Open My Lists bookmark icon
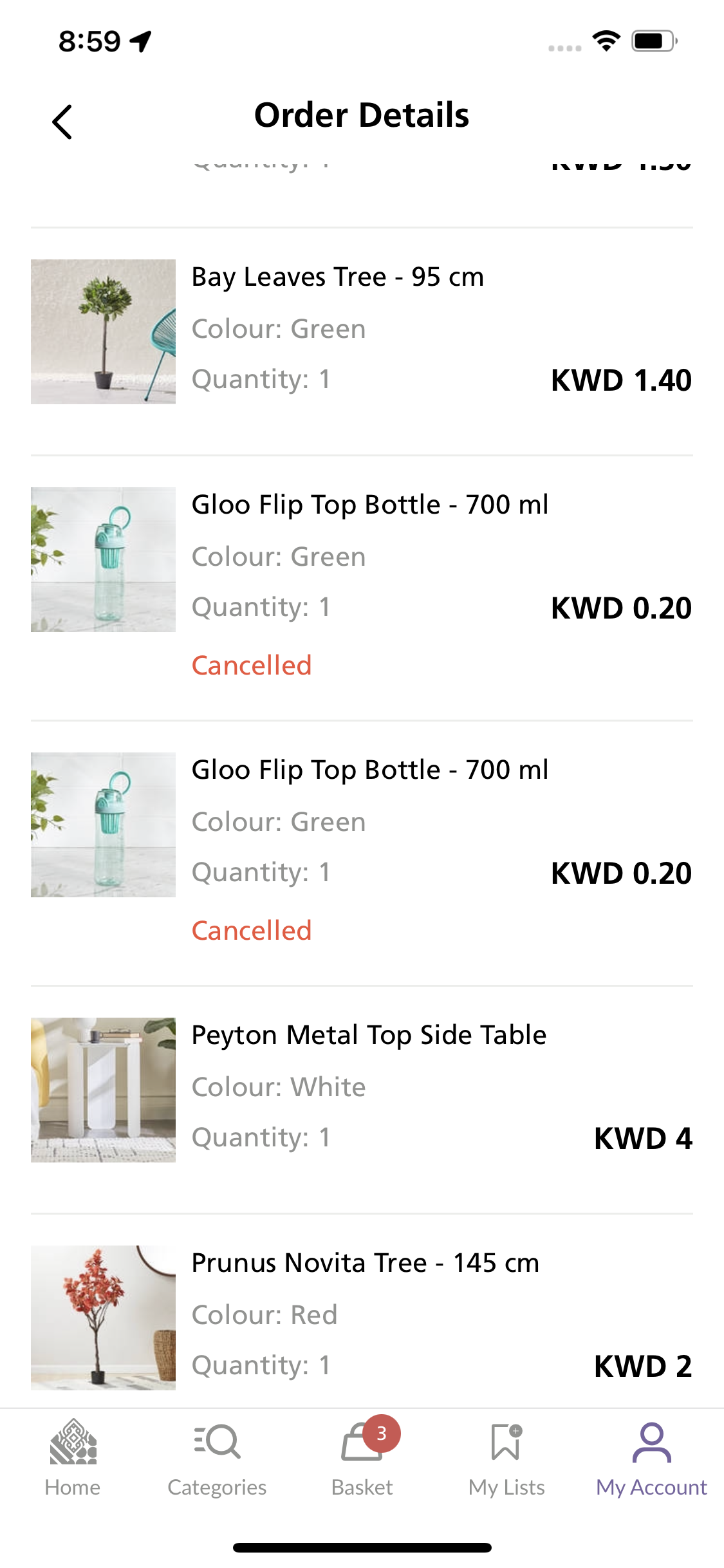This screenshot has height=1568, width=724. pyautogui.click(x=506, y=1442)
